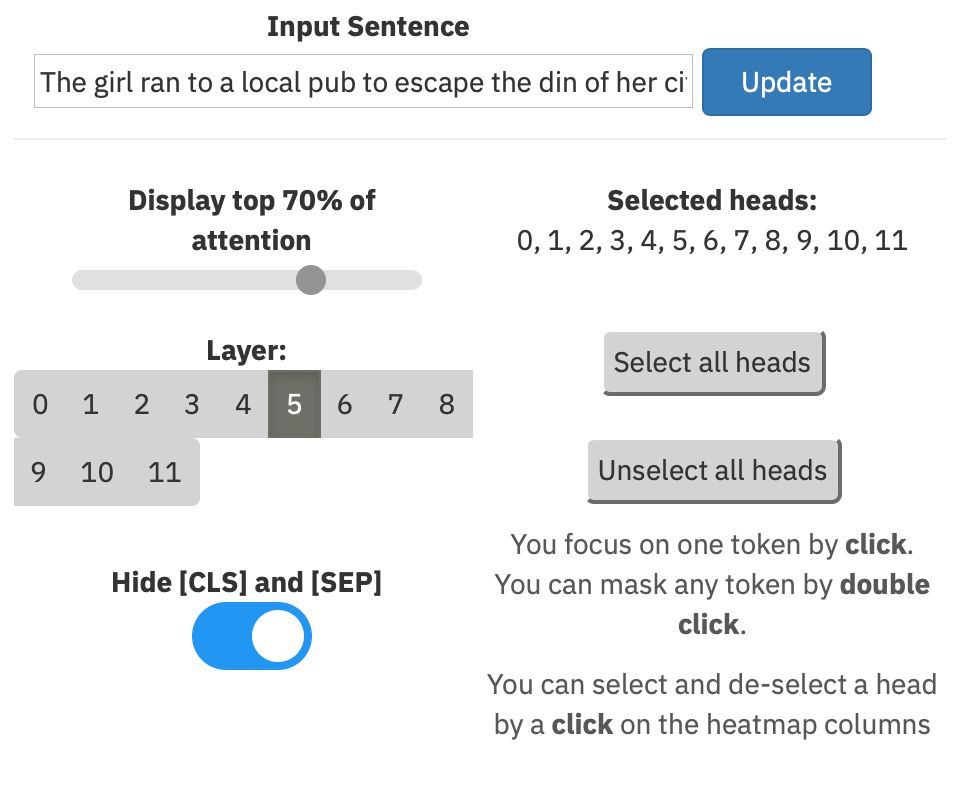Choose layer 8
The width and height of the screenshot is (980, 790).
point(446,404)
